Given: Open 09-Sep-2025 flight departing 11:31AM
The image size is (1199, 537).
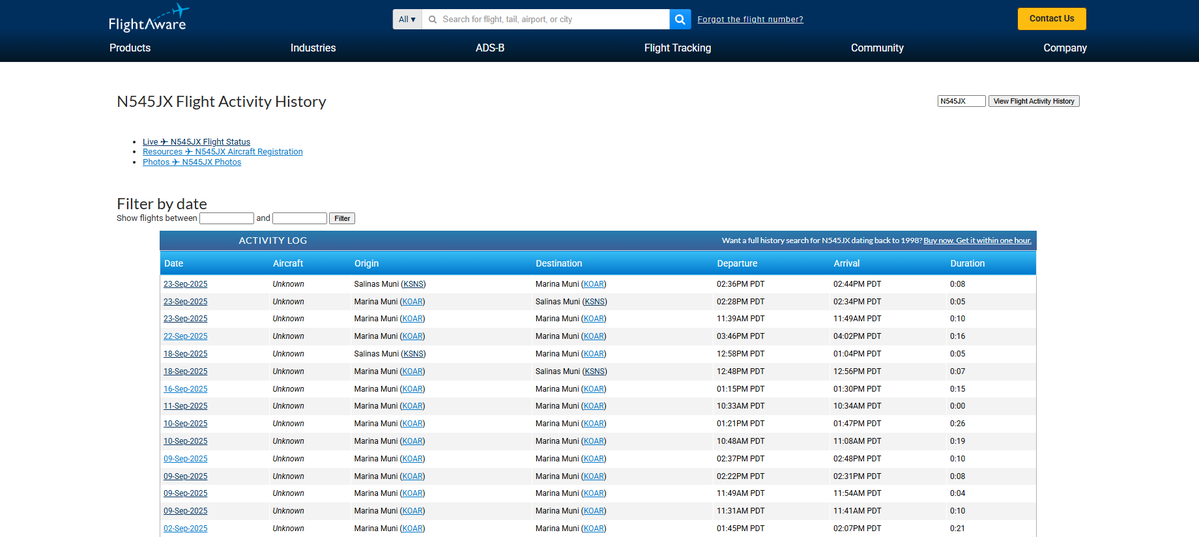Looking at the screenshot, I should (x=185, y=511).
